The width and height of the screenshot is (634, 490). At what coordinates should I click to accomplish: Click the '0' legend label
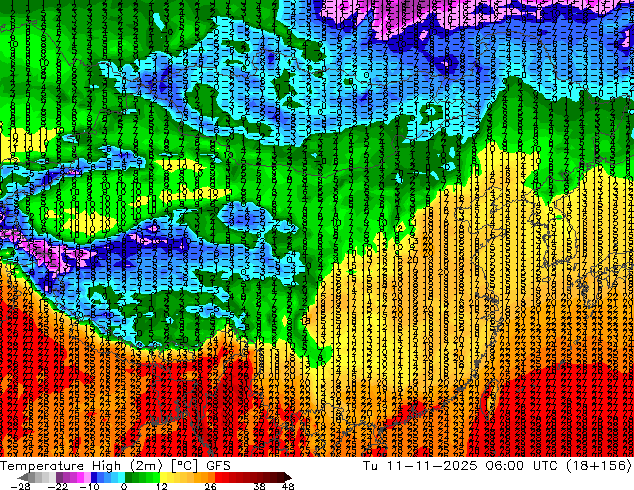[124, 486]
